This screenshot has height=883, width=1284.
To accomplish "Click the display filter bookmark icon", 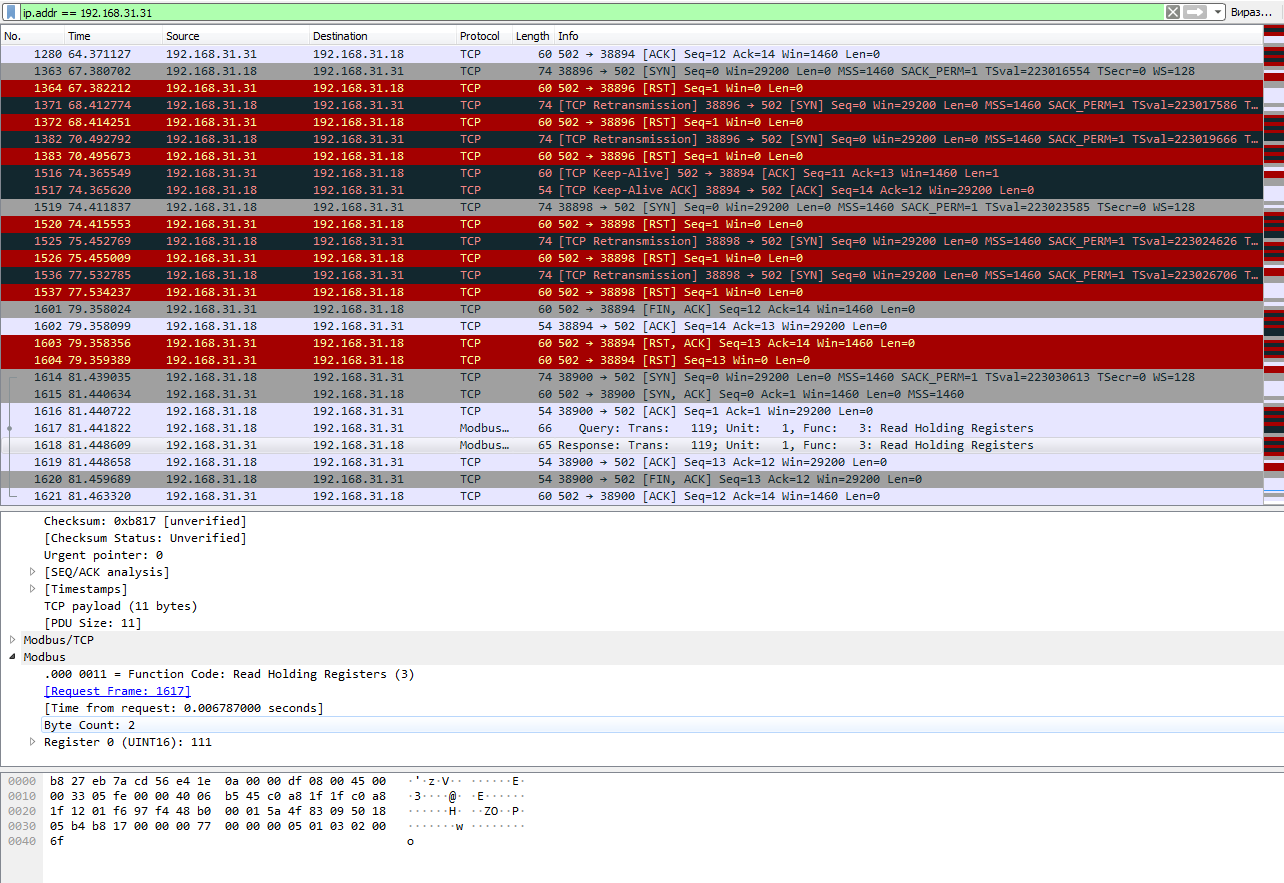I will click(x=11, y=12).
